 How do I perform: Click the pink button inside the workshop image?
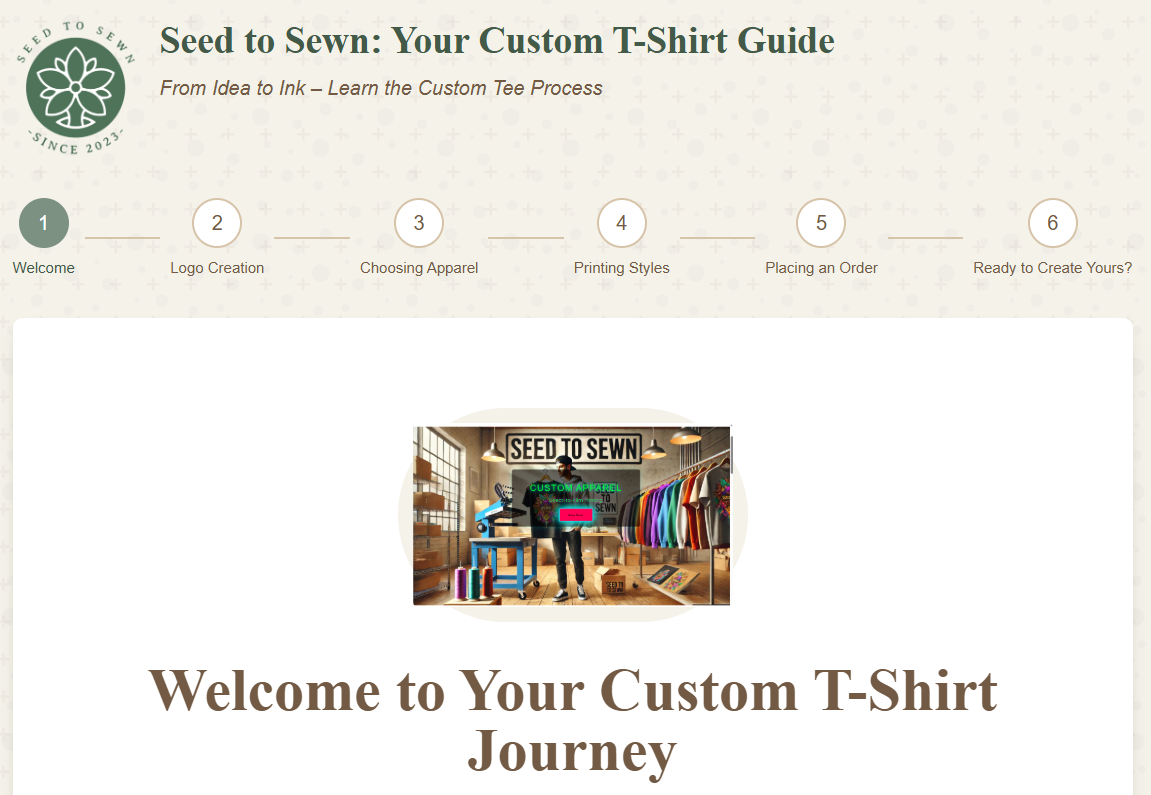576,515
